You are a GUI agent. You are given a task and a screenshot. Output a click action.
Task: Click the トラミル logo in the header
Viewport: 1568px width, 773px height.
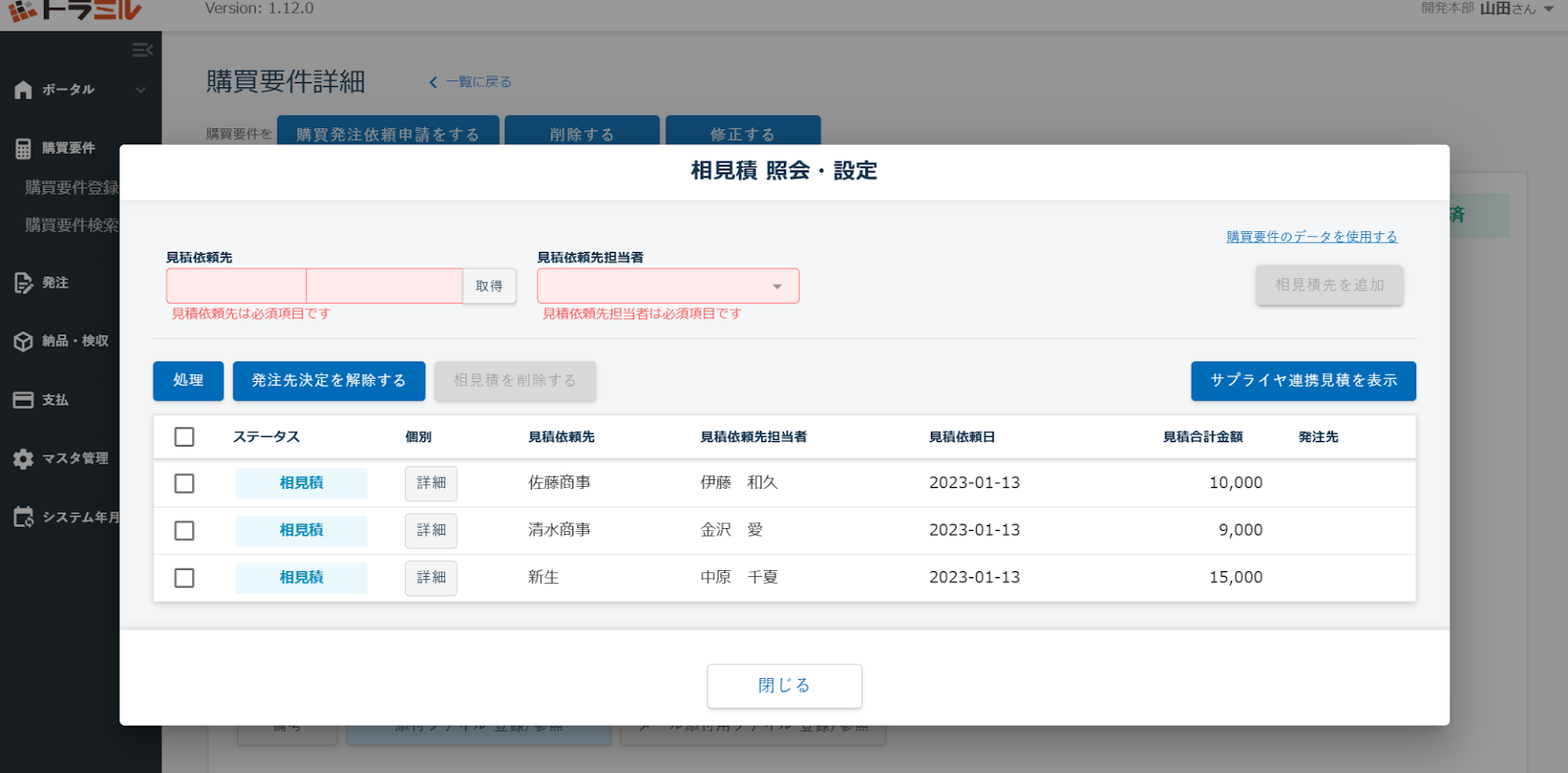74,10
